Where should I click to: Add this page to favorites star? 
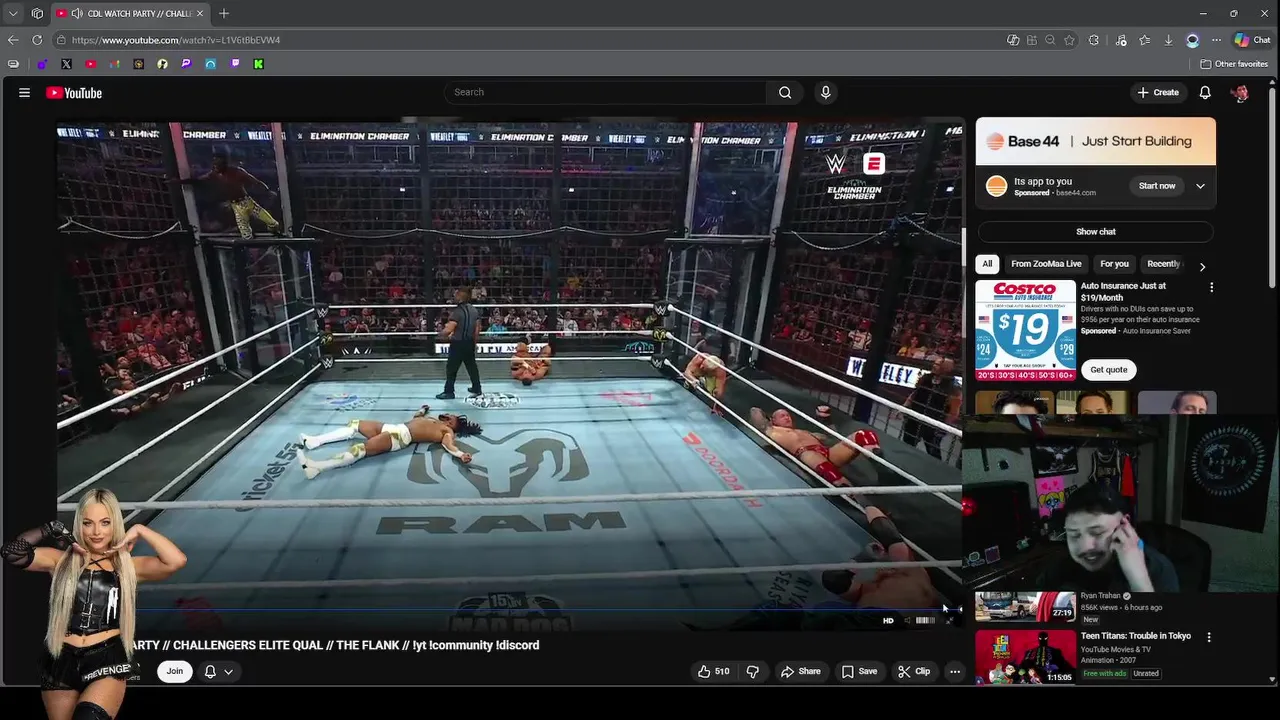tap(1069, 40)
